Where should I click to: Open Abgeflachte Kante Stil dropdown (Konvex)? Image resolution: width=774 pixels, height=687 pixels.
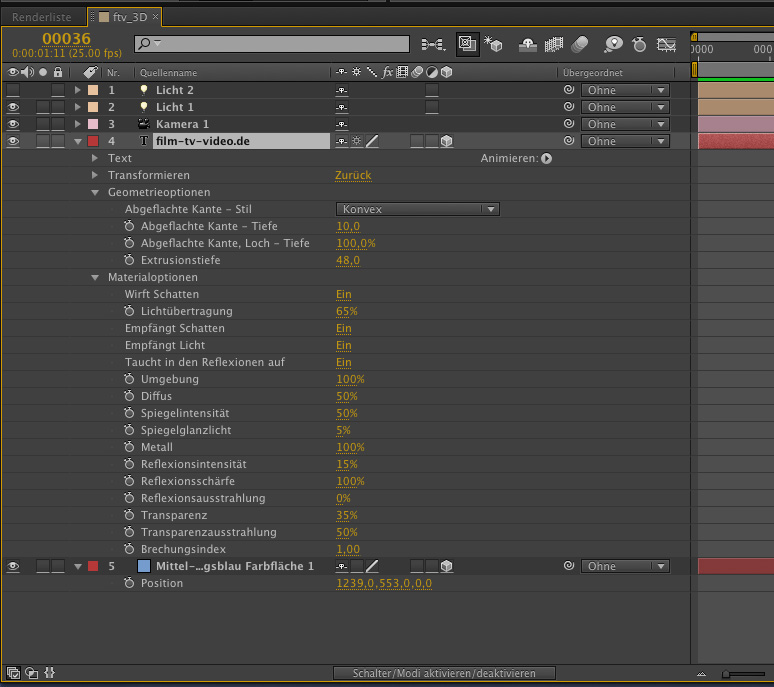pos(417,209)
